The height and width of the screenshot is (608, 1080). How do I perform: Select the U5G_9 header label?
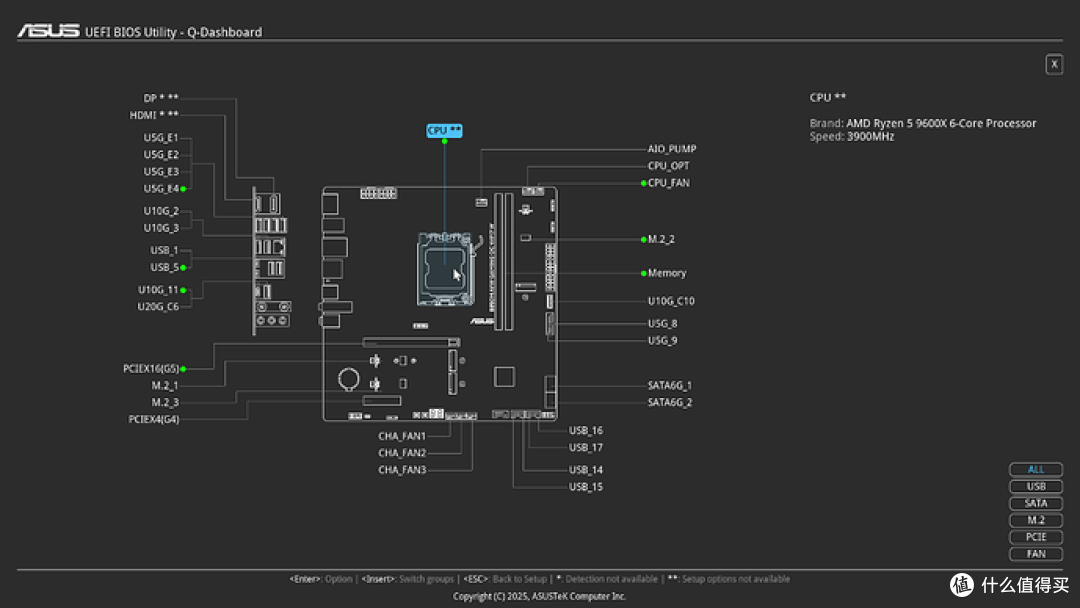coord(662,340)
